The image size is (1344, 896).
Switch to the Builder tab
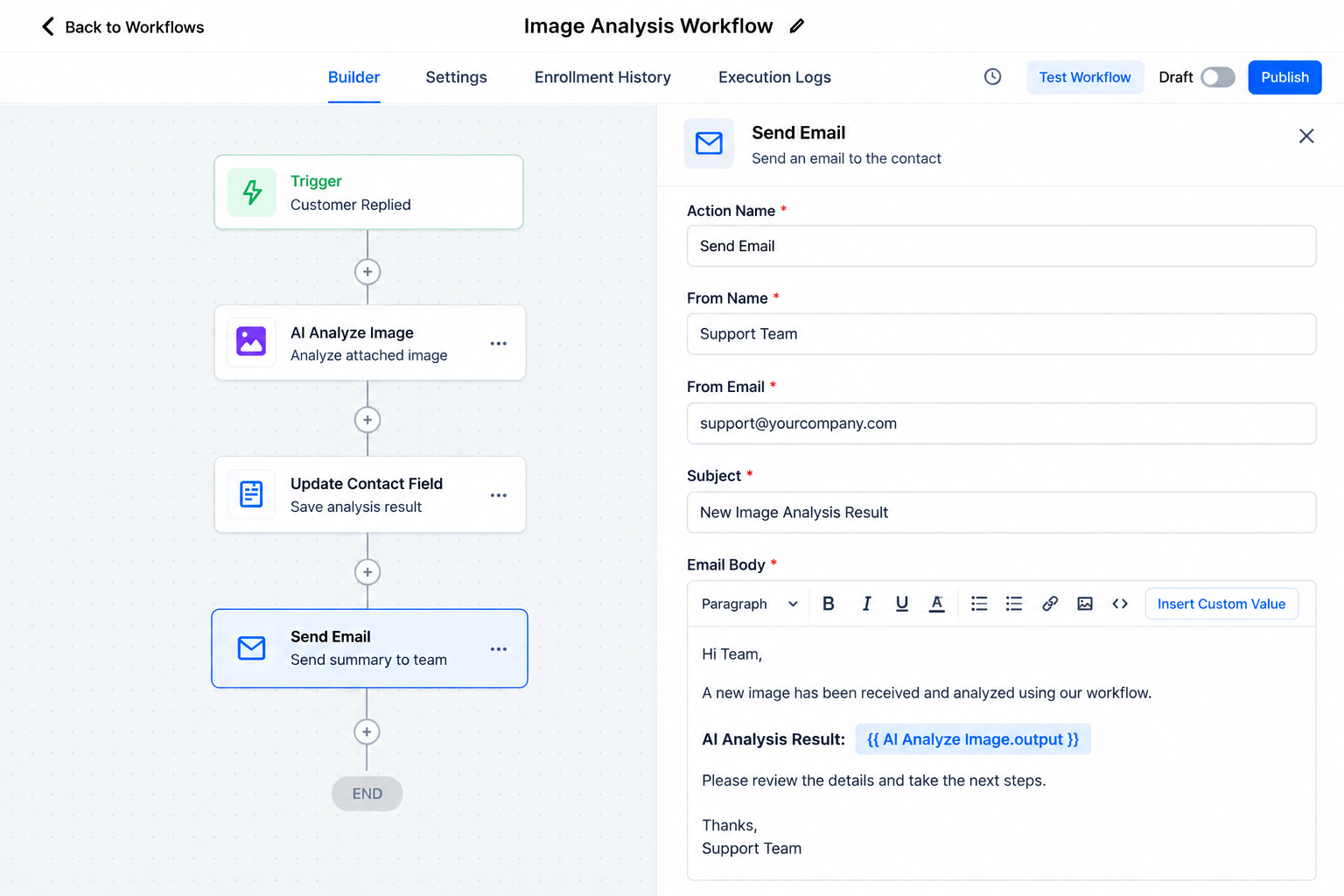pos(353,77)
